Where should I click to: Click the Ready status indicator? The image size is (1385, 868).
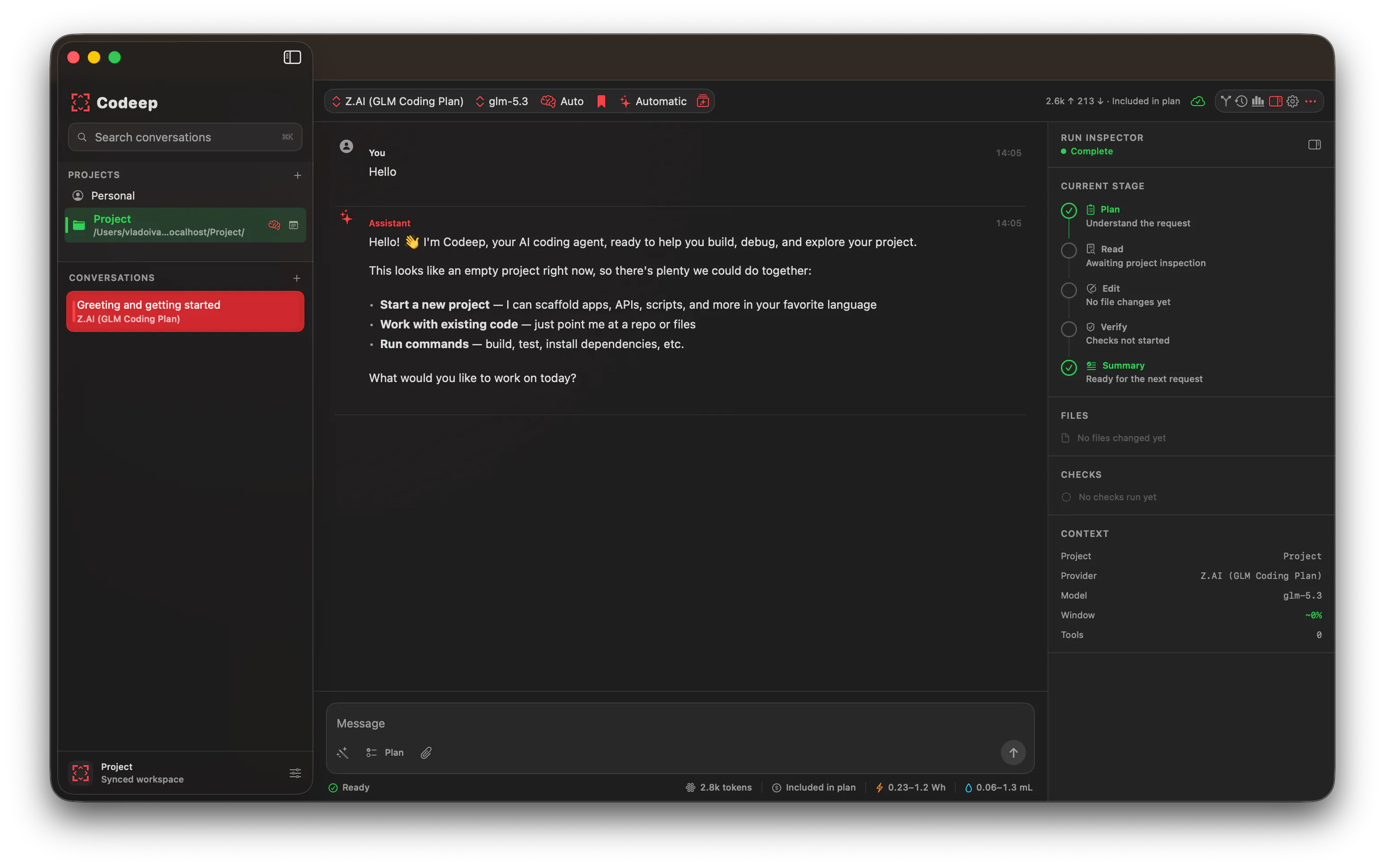tap(349, 787)
